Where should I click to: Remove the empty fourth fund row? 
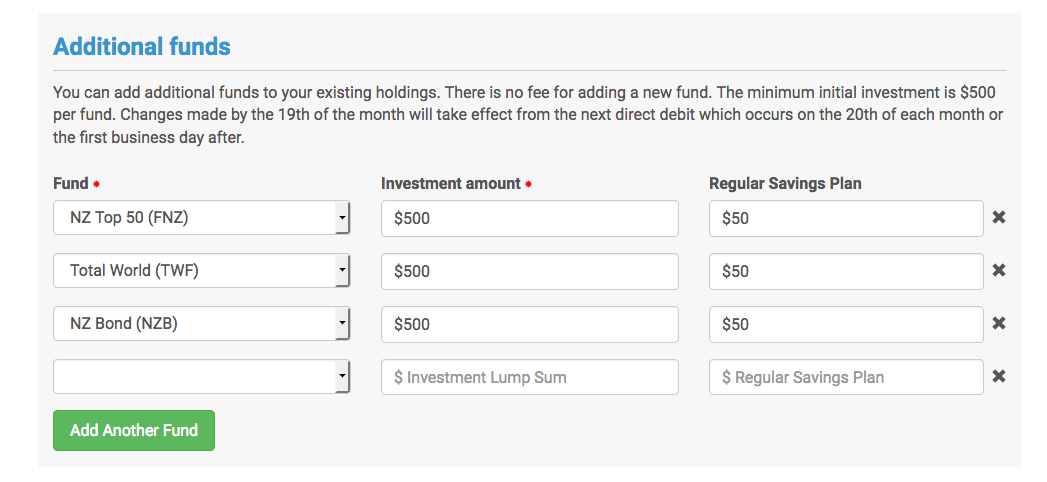[998, 376]
